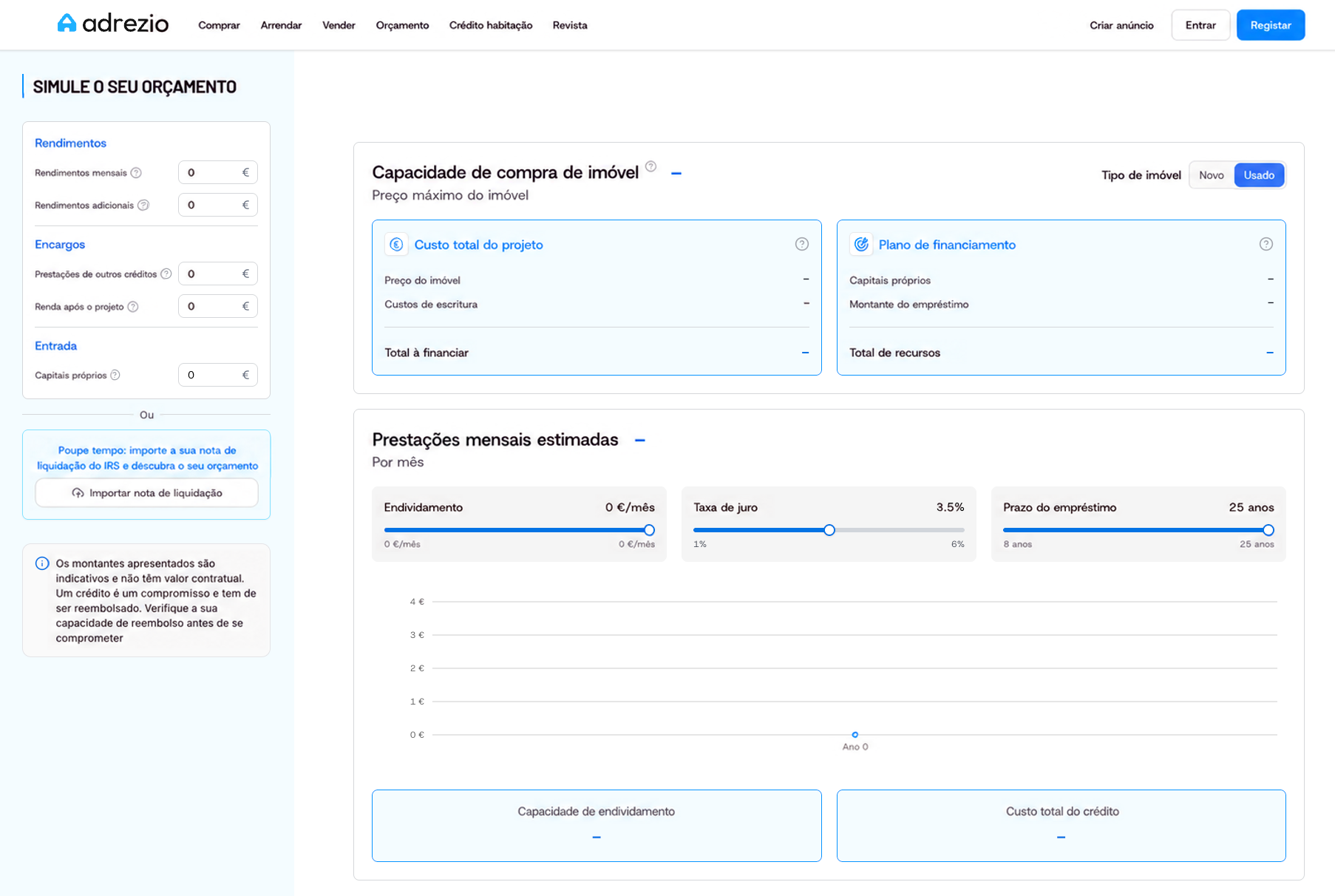This screenshot has width=1335, height=896.
Task: Click the euro icon of Custo total card
Action: pyautogui.click(x=396, y=244)
